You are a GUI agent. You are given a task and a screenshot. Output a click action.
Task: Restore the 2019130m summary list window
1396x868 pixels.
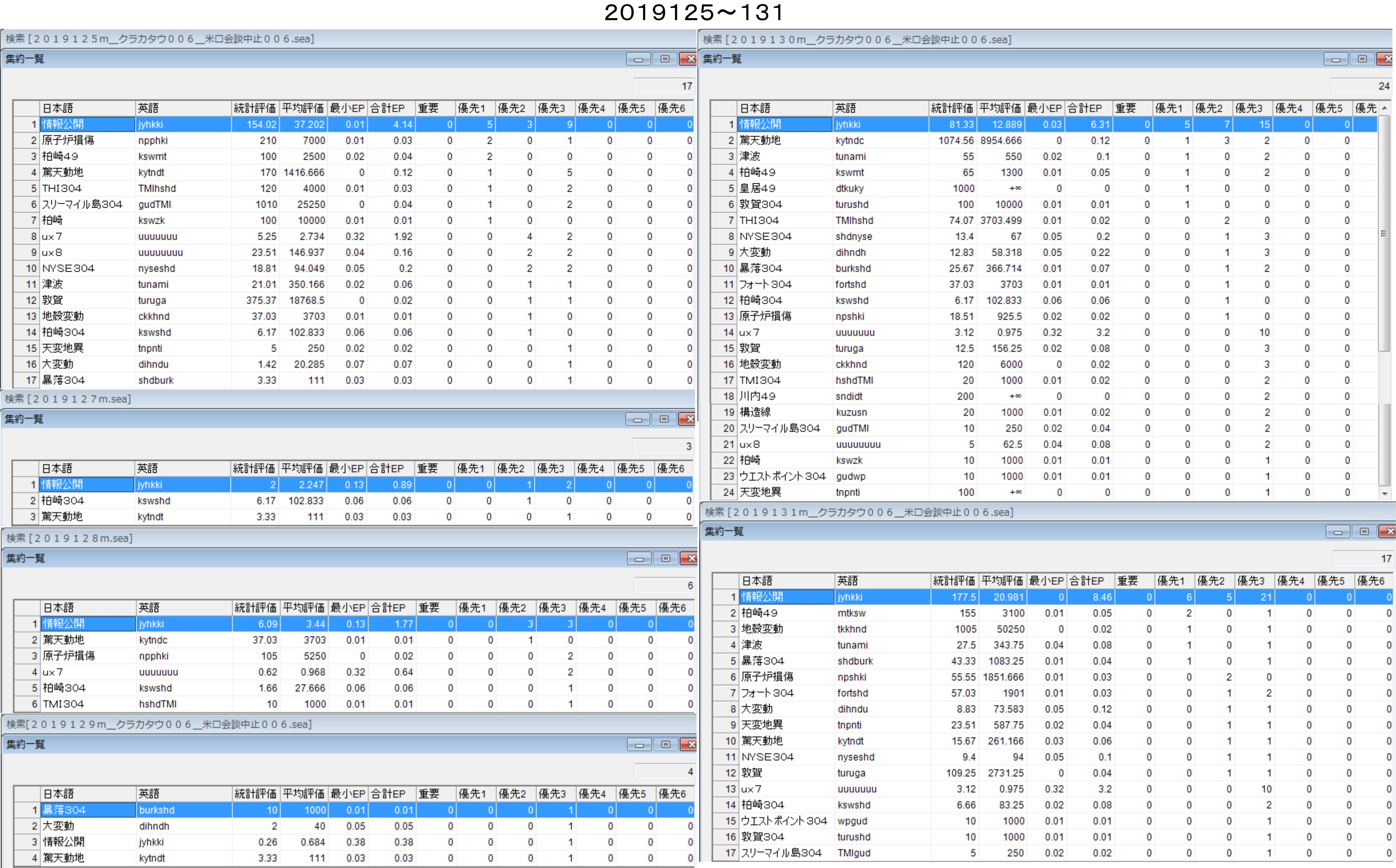coord(1362,59)
